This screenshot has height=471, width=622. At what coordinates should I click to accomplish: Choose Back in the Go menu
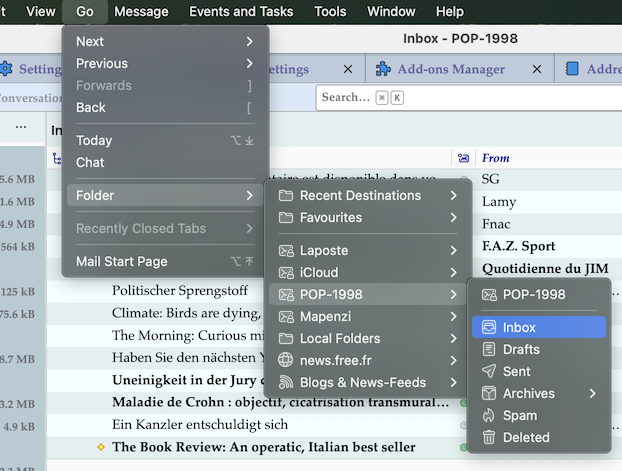click(x=165, y=108)
